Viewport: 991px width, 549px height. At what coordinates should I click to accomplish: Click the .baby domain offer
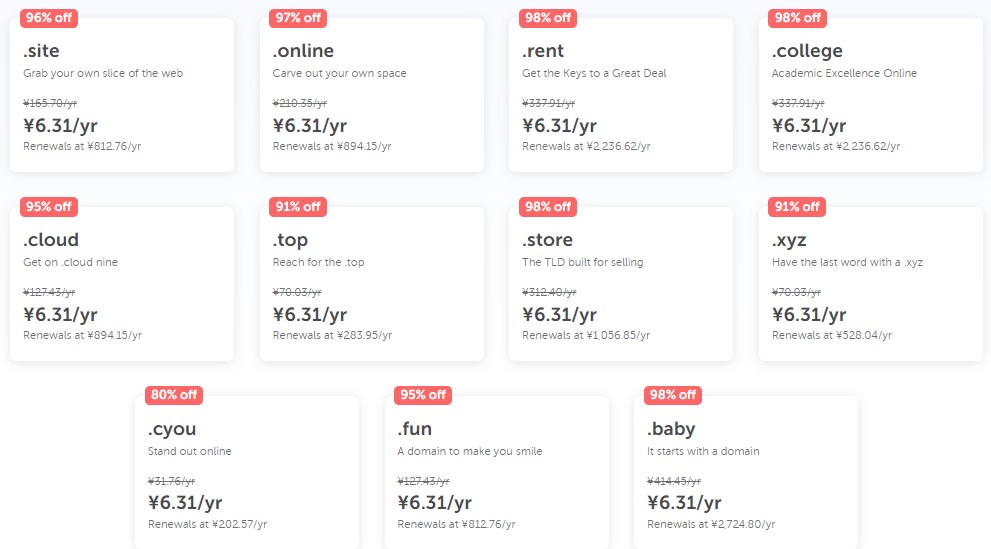[745, 473]
